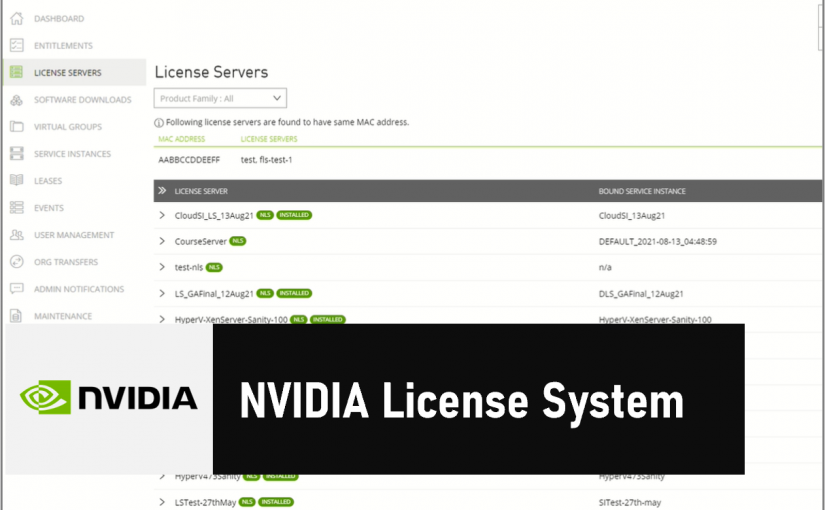Click the CloudSI_LS_13Aug21 server name

[x=214, y=215]
